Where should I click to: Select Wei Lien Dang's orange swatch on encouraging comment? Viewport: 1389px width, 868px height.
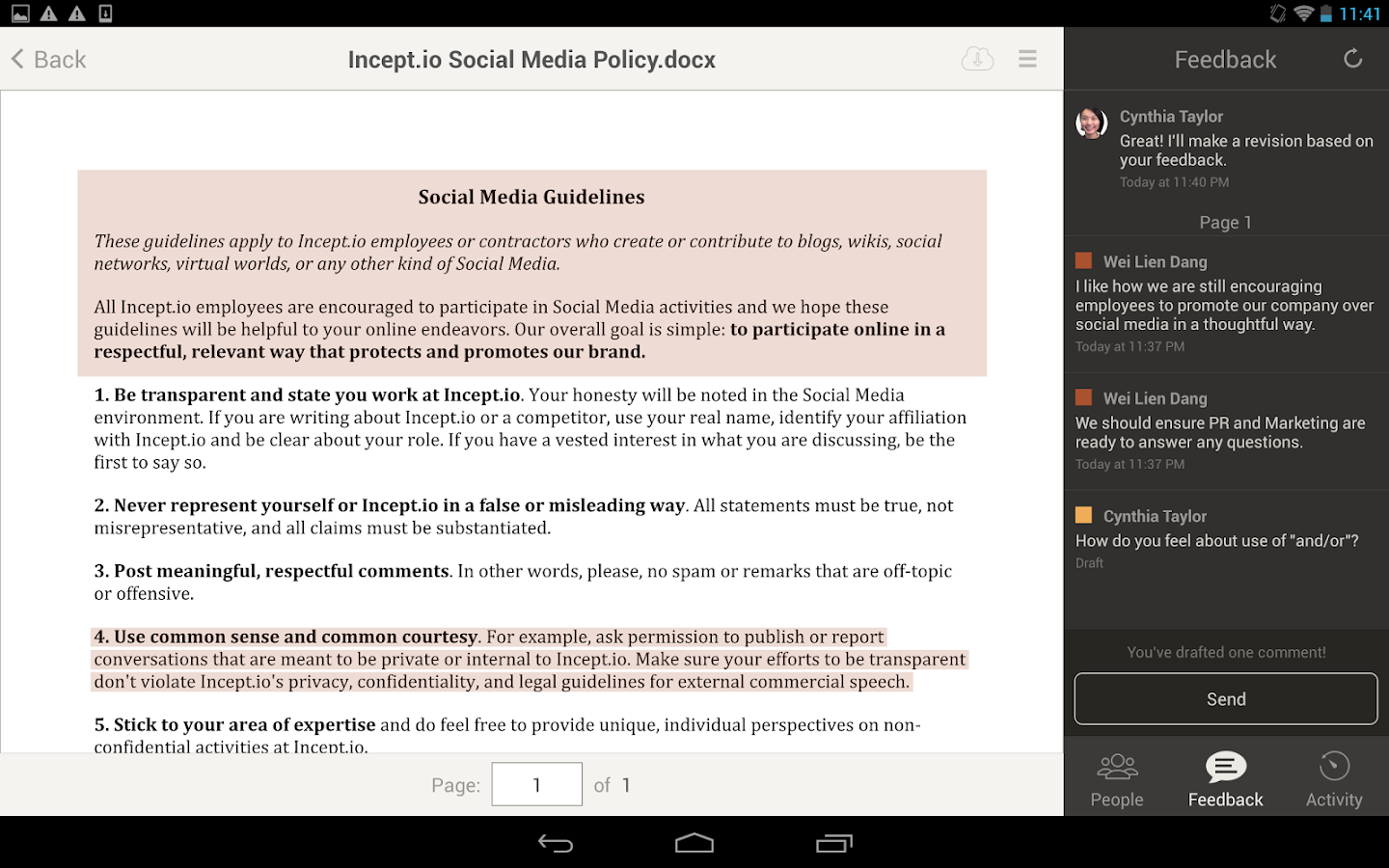[x=1083, y=260]
